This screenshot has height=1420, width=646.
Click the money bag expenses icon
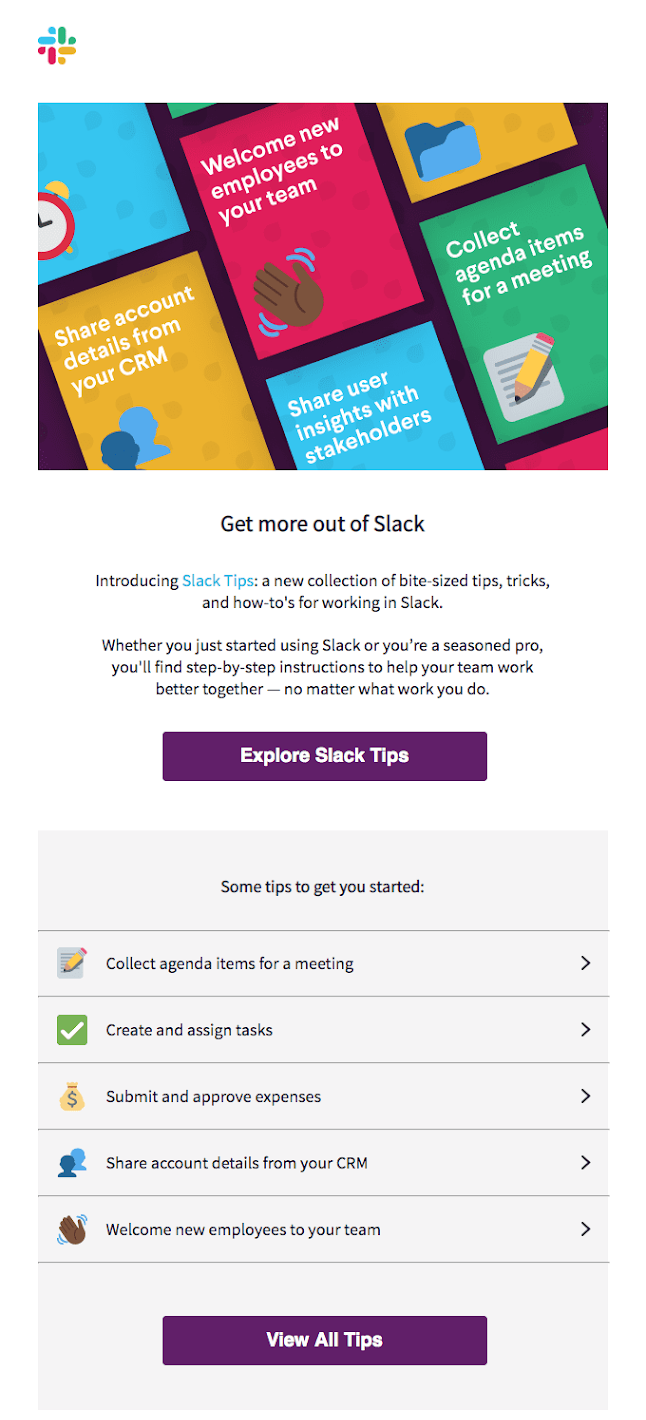[72, 1096]
